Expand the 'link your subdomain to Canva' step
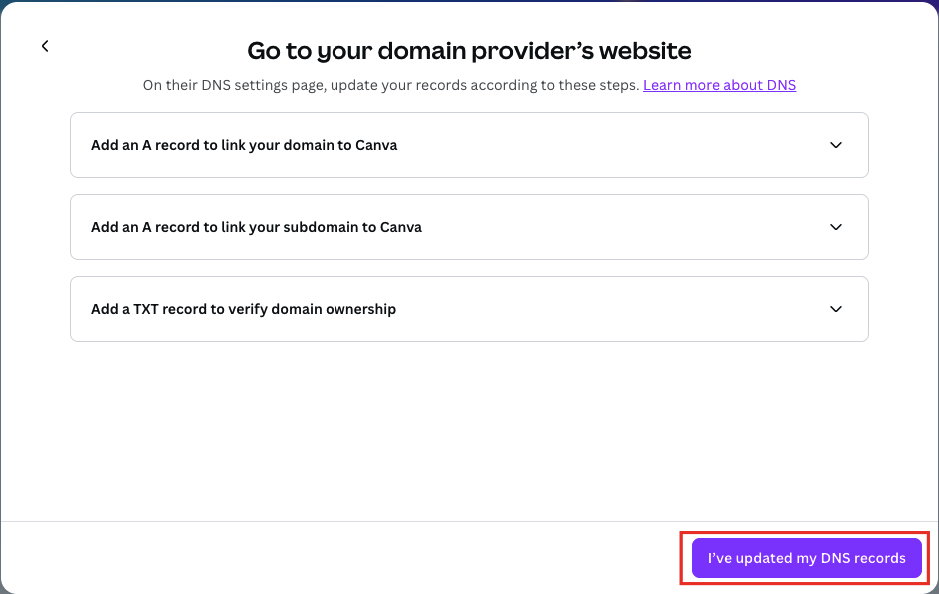The height and width of the screenshot is (594, 939). pyautogui.click(x=256, y=227)
